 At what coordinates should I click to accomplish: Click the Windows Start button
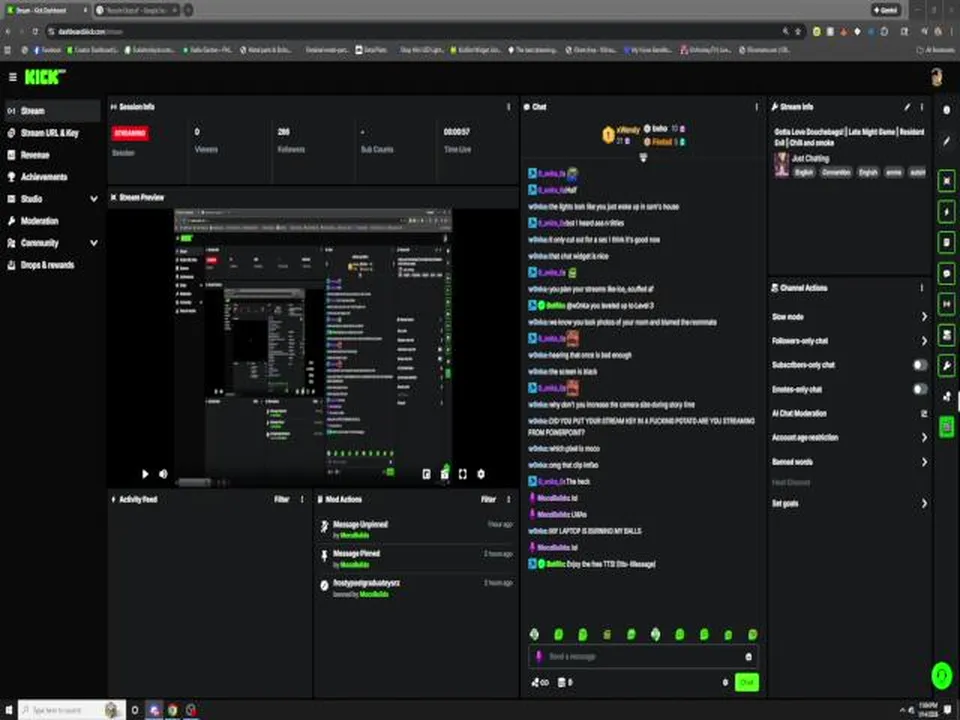coord(9,710)
